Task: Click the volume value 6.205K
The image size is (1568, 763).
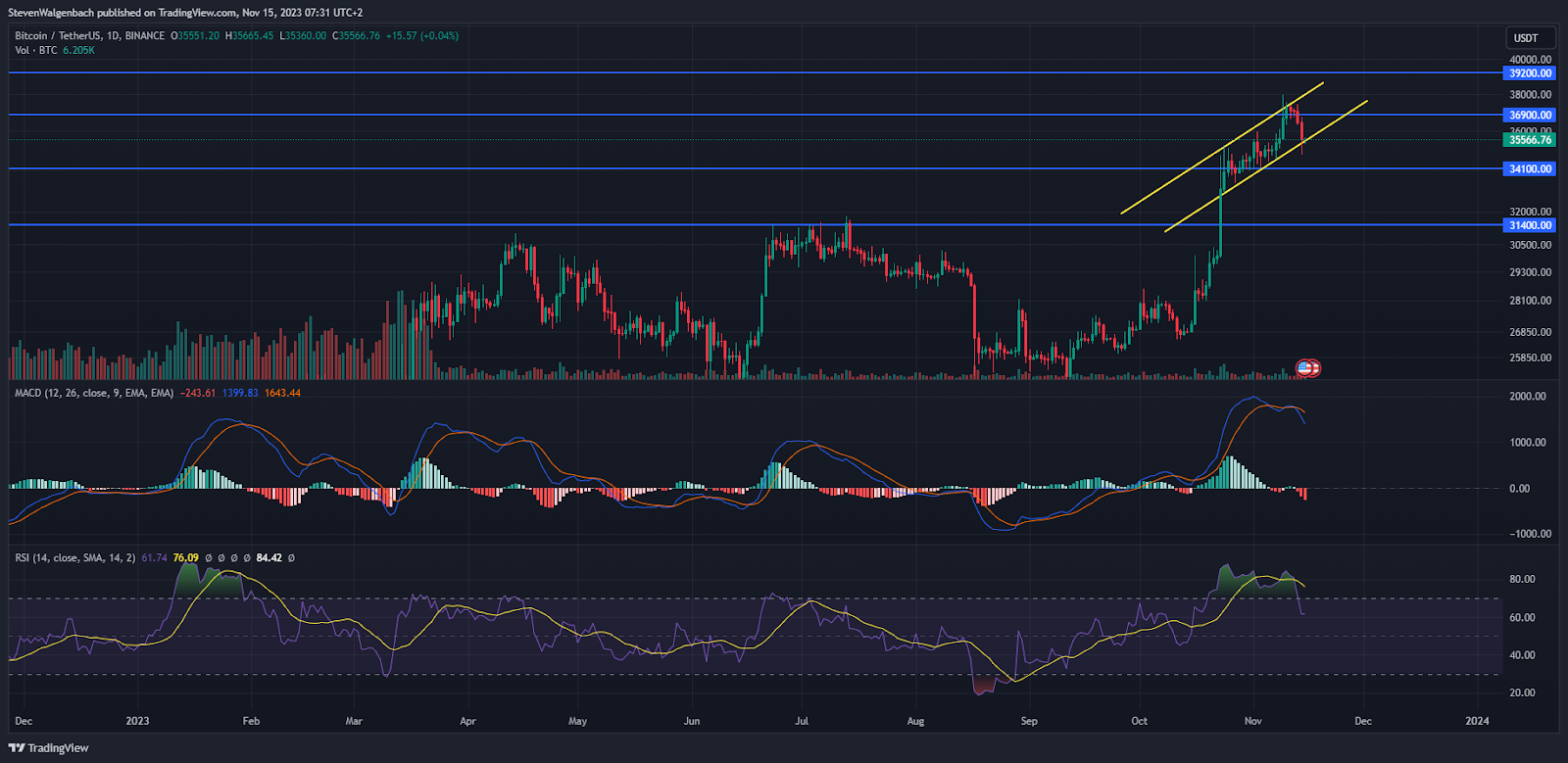Action: tap(78, 50)
